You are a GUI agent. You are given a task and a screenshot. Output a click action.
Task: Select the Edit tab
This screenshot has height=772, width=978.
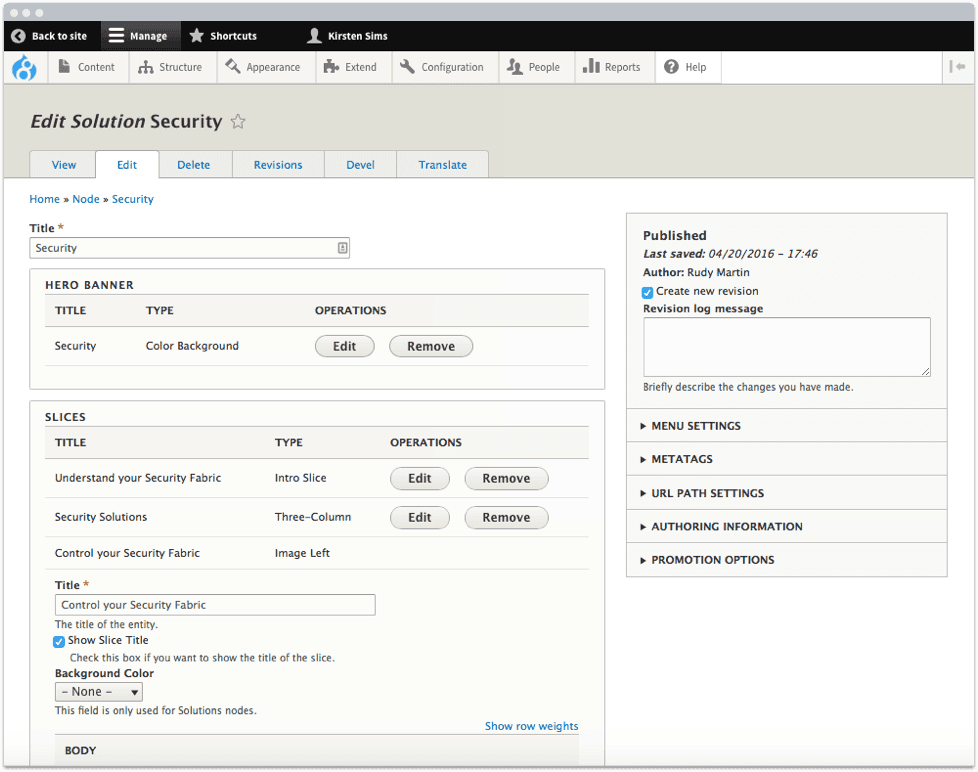tap(127, 165)
